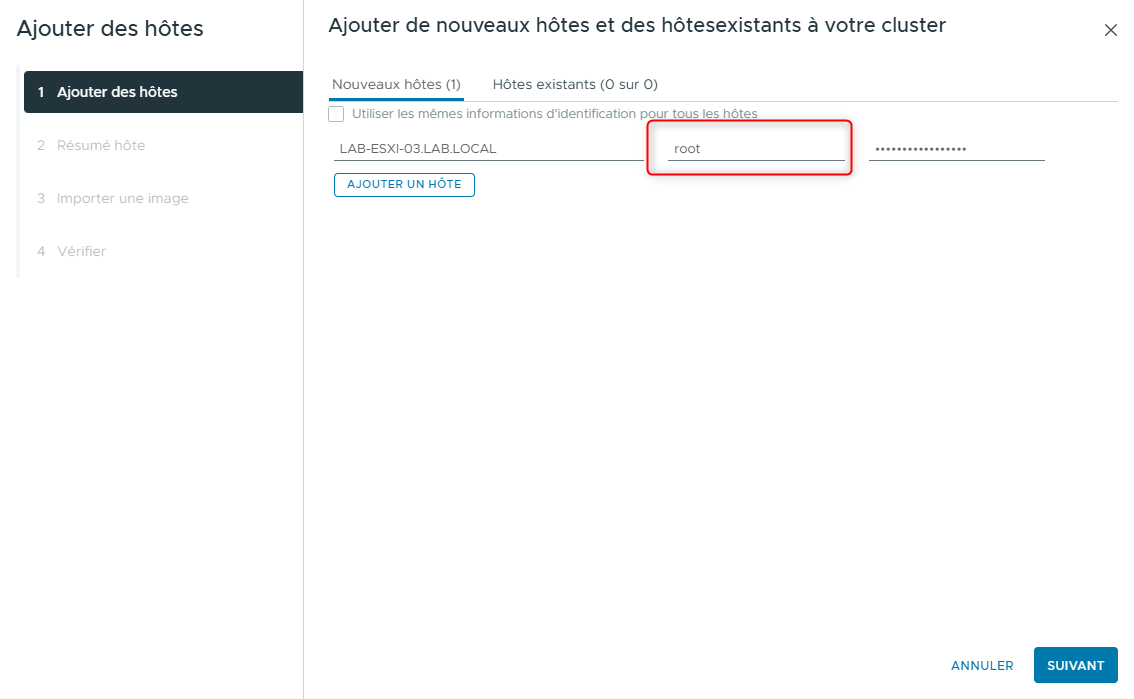Click inside the red-highlighted credential box
Screen dimensions: 1134x699
coord(750,148)
